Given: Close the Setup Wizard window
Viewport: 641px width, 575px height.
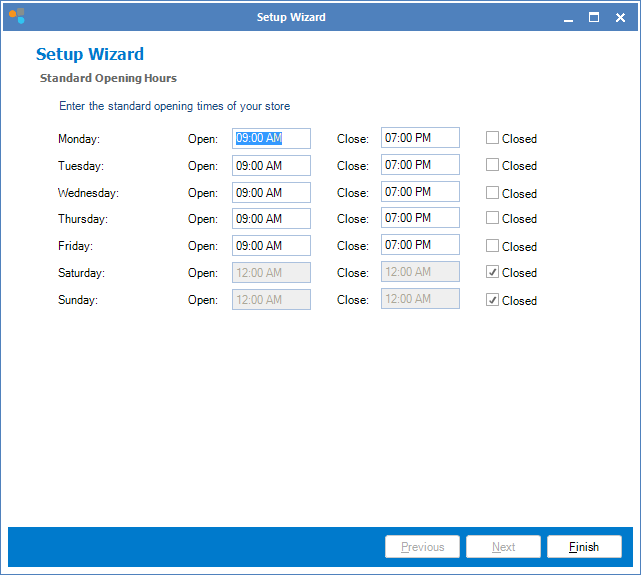Looking at the screenshot, I should click(620, 17).
